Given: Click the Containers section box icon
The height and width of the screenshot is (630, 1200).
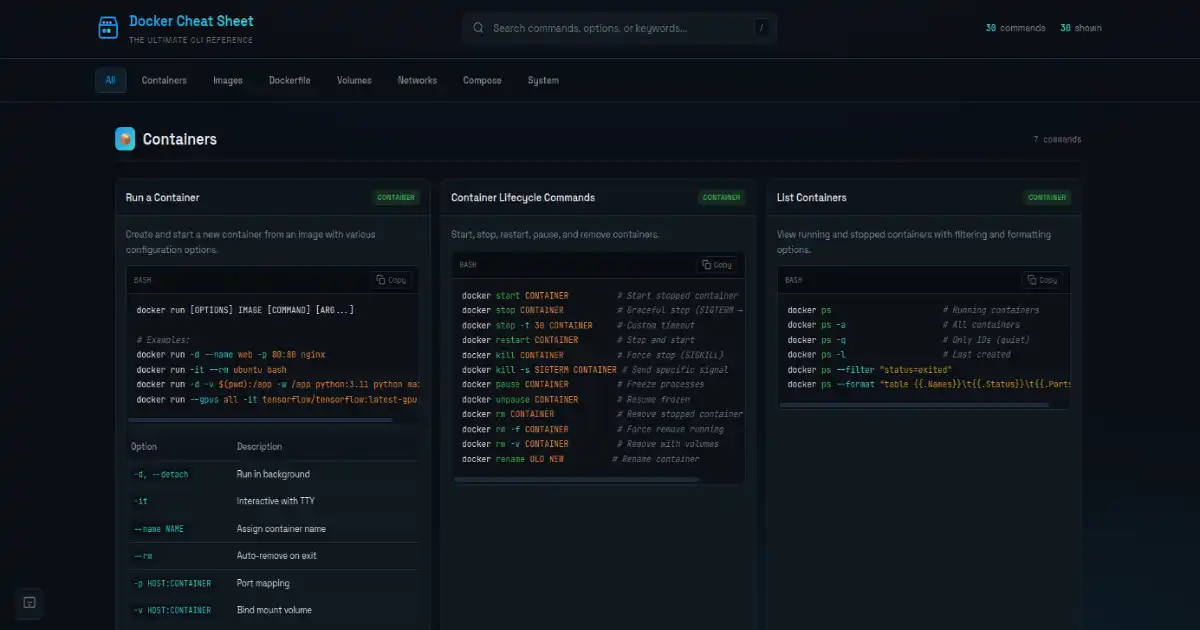Looking at the screenshot, I should tap(125, 139).
